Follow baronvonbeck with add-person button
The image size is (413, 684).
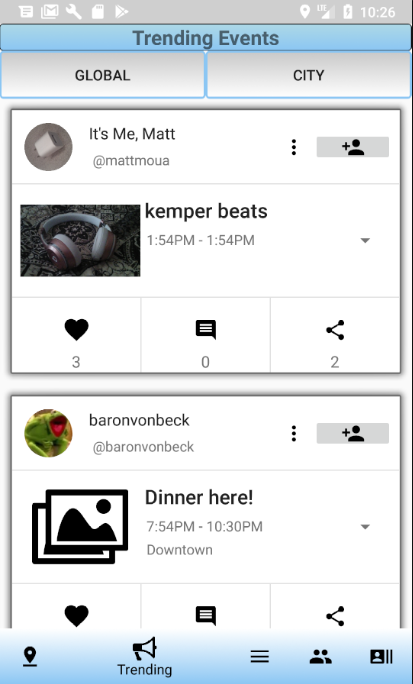point(352,433)
